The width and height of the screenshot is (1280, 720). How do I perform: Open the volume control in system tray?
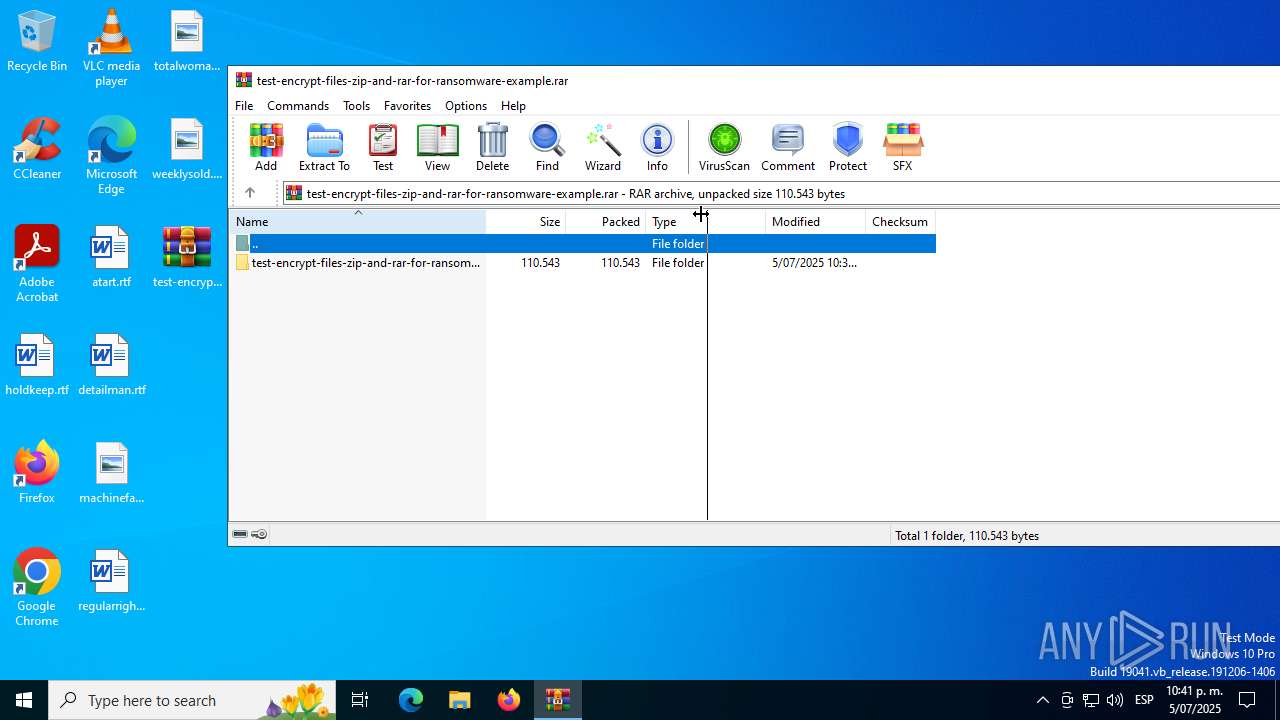tap(1115, 700)
